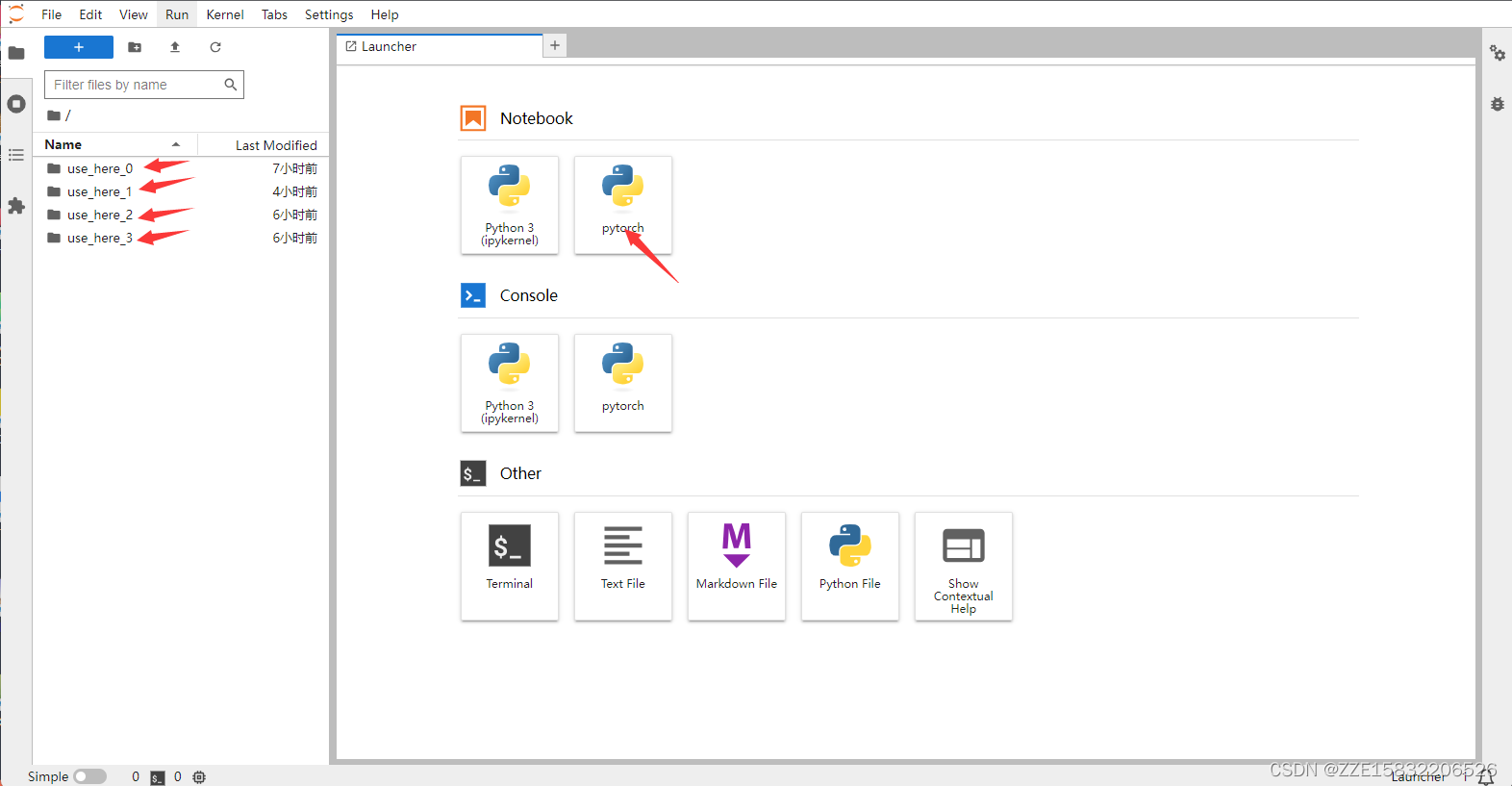
Task: Open a Python 3 (ipykernel) console
Action: (x=510, y=383)
